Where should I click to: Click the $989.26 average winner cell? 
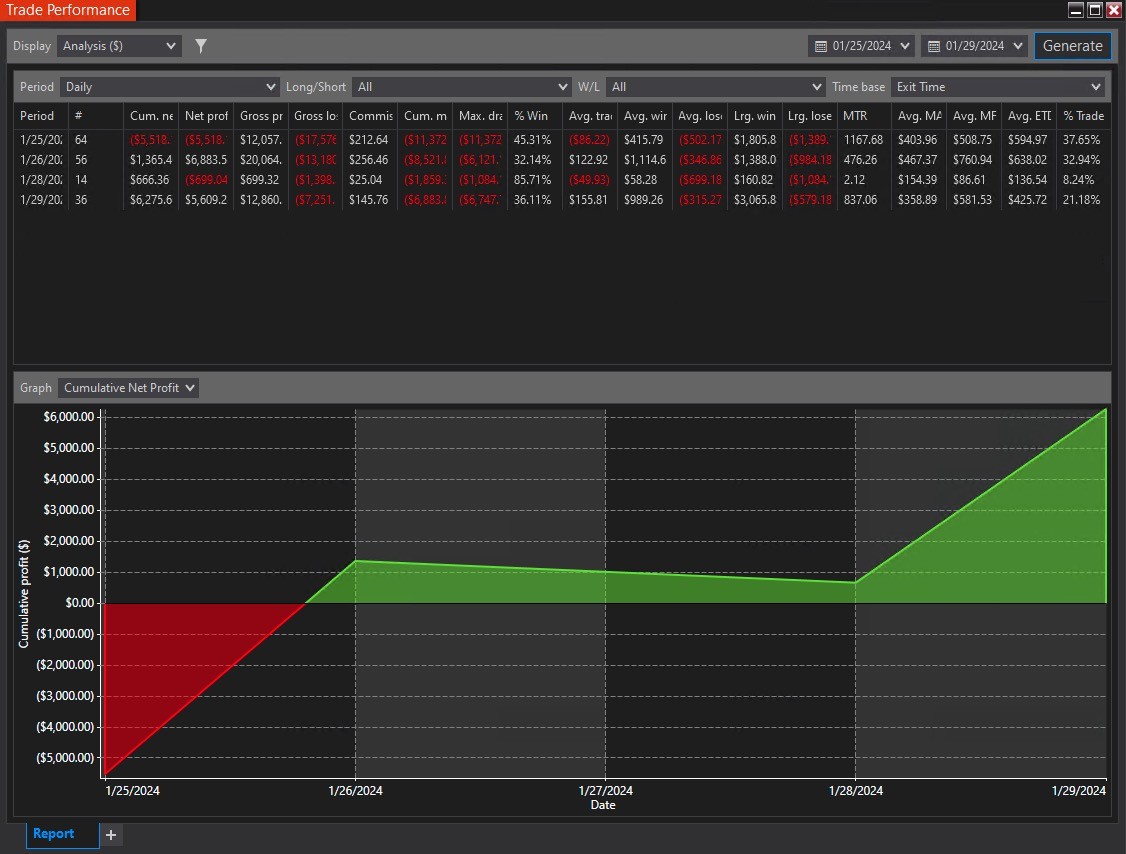tap(643, 200)
